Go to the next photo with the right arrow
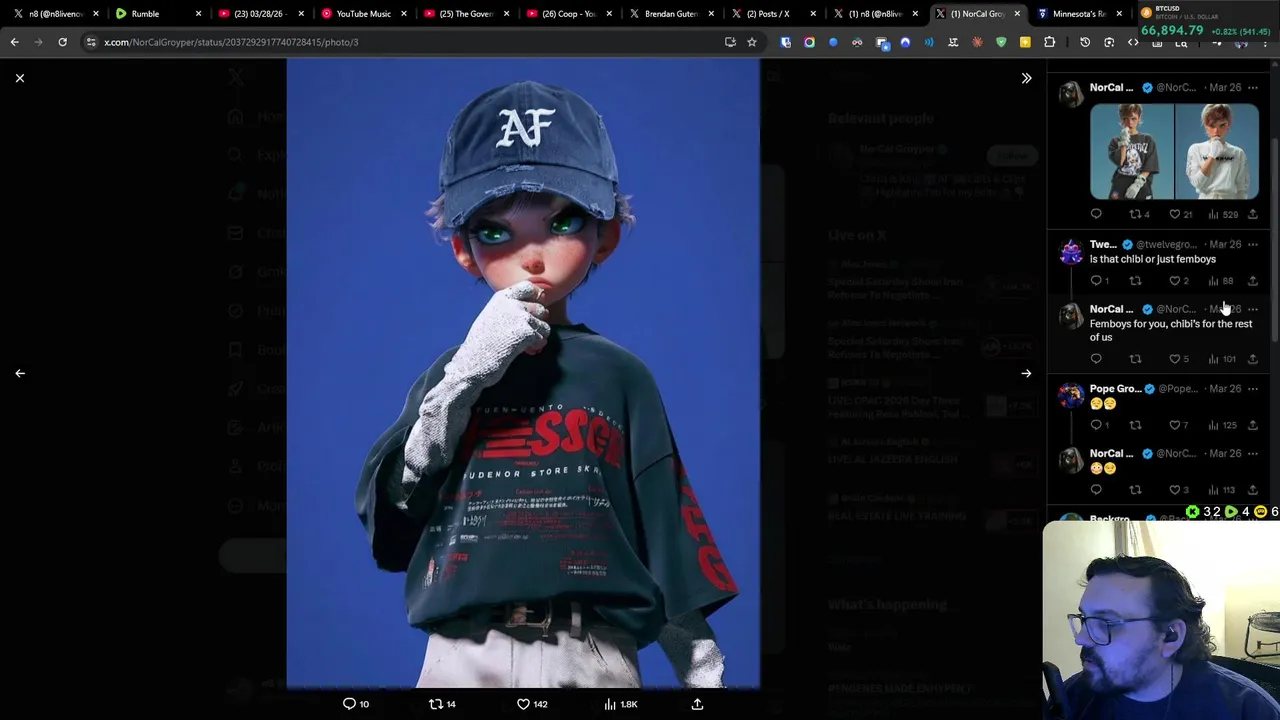 1026,373
